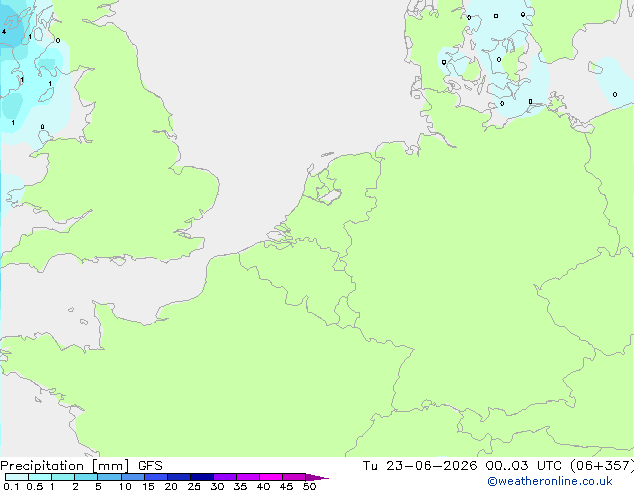This screenshot has height=490, width=634.
Task: Select the 2–5 mm legend color box
Action: click(86, 477)
